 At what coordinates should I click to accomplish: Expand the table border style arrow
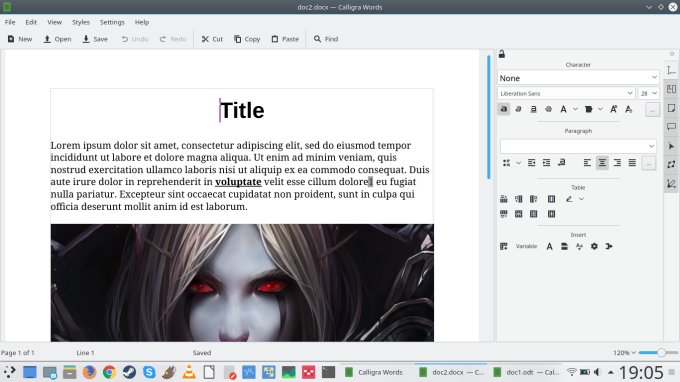tap(582, 199)
